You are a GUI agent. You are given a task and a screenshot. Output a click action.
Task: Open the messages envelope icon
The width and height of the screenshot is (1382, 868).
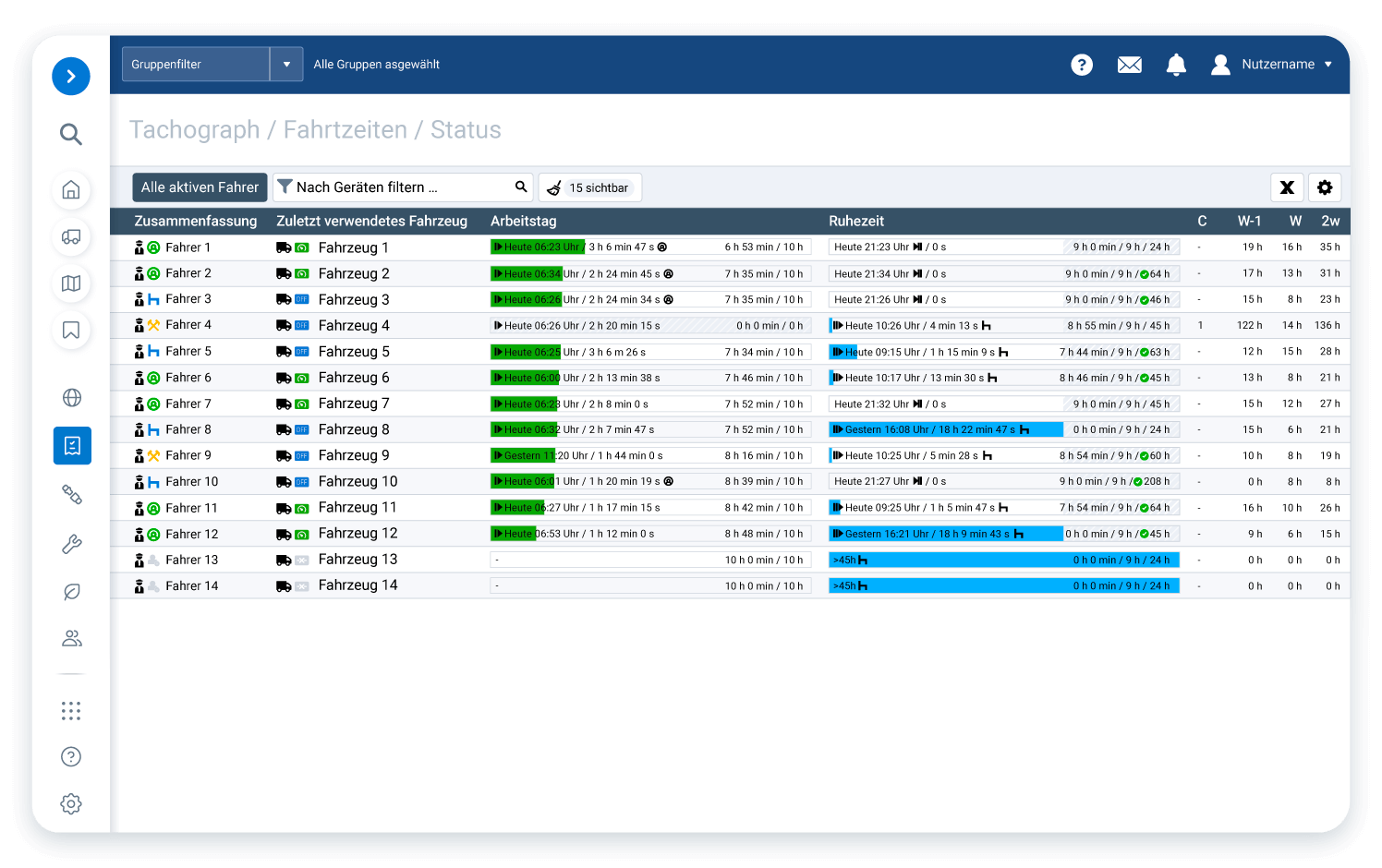pyautogui.click(x=1129, y=65)
